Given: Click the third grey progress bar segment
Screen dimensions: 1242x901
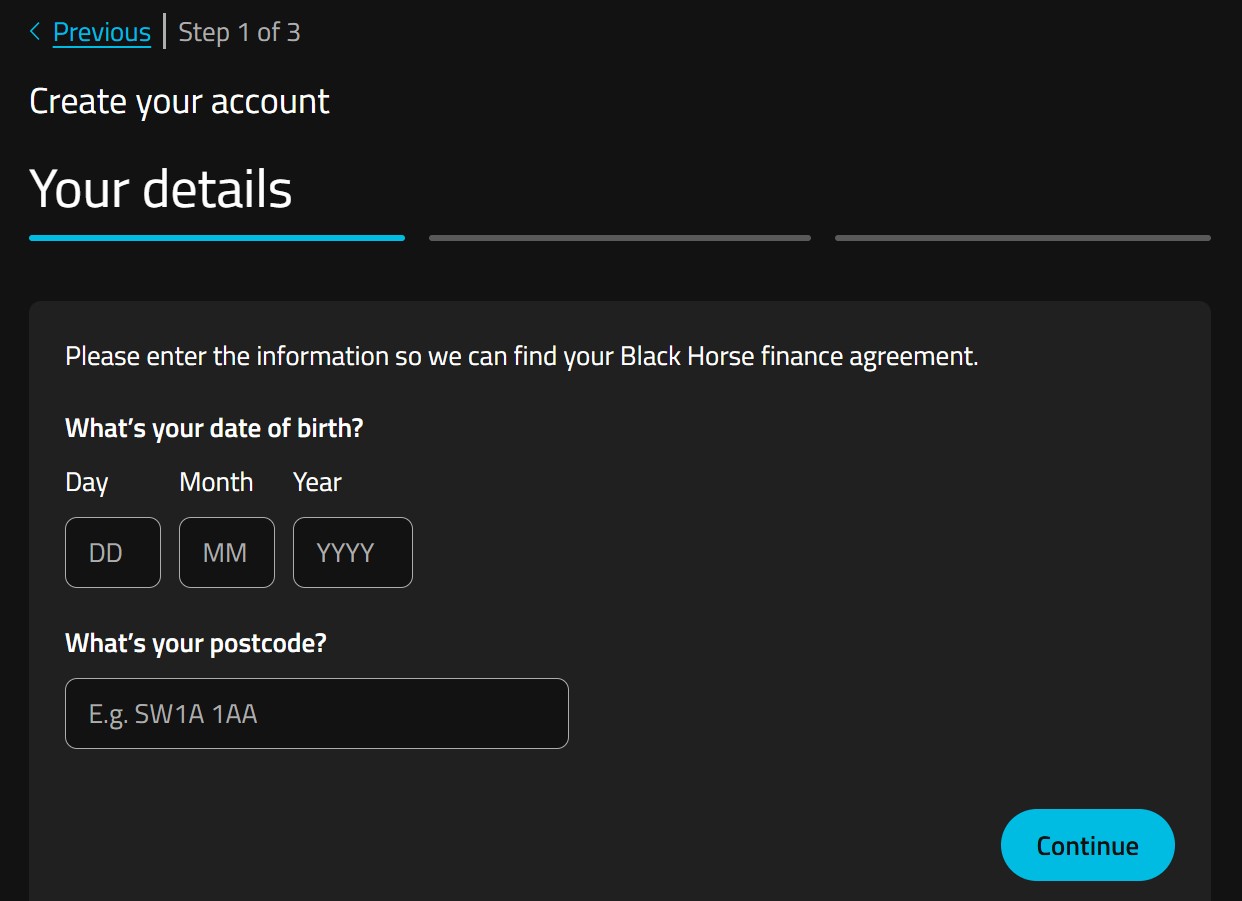Looking at the screenshot, I should [x=1023, y=238].
